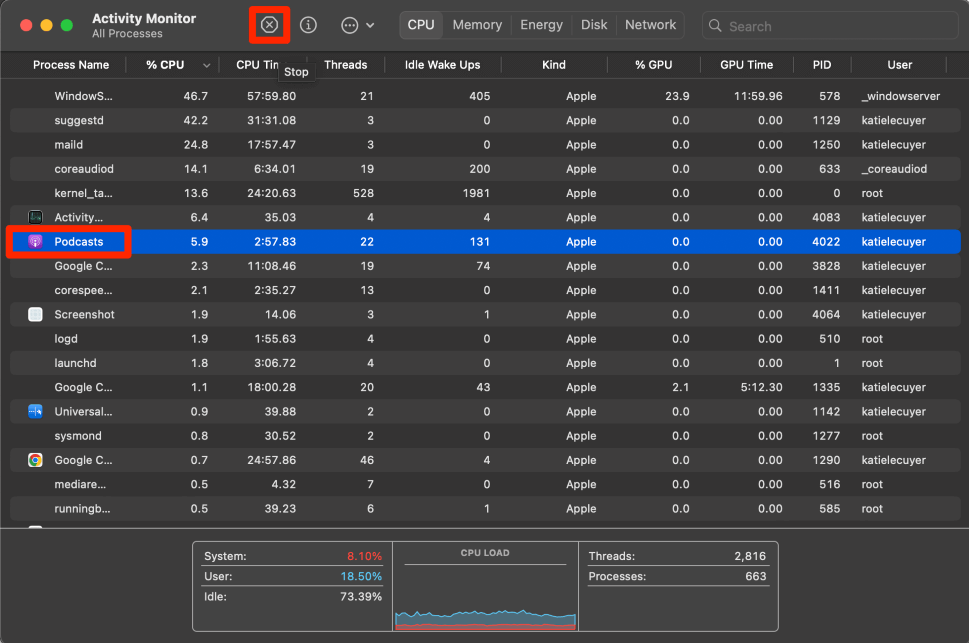Screen dimensions: 969x643
Task: Click the Activity Monitor process icon
Action: 35,217
